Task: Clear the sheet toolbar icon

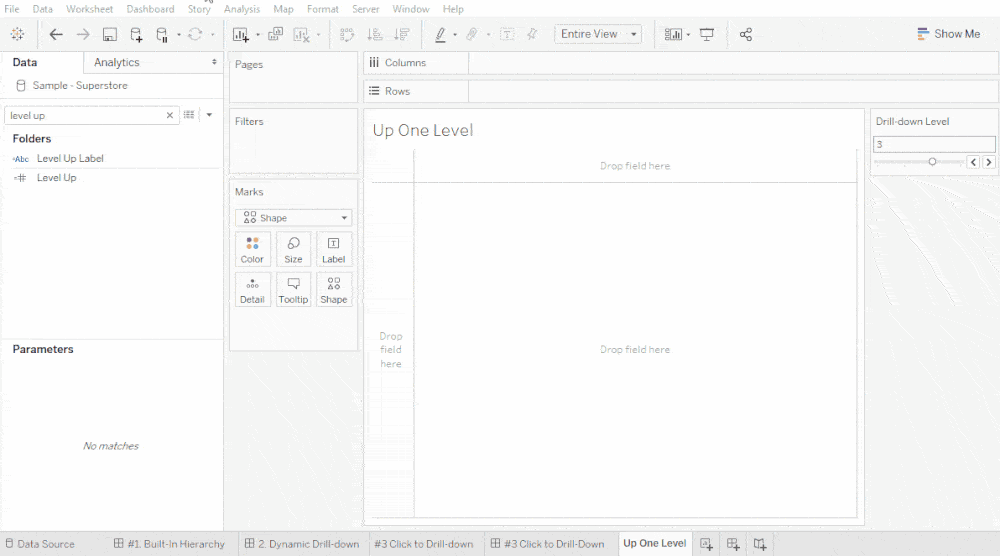Action: 301,34
